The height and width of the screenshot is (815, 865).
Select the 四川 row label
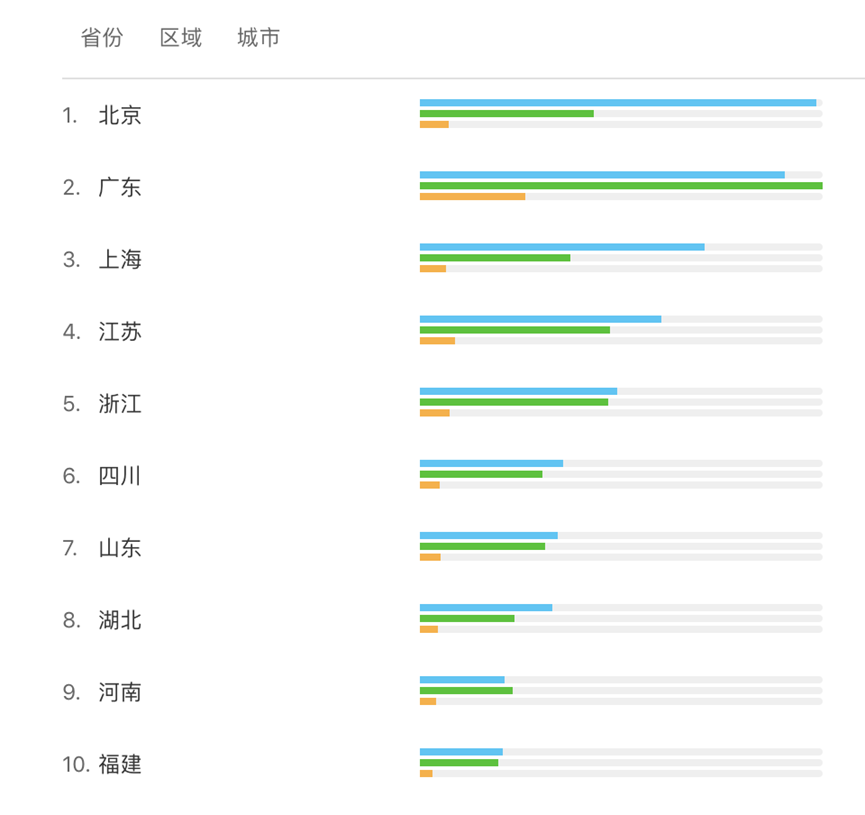pyautogui.click(x=120, y=476)
